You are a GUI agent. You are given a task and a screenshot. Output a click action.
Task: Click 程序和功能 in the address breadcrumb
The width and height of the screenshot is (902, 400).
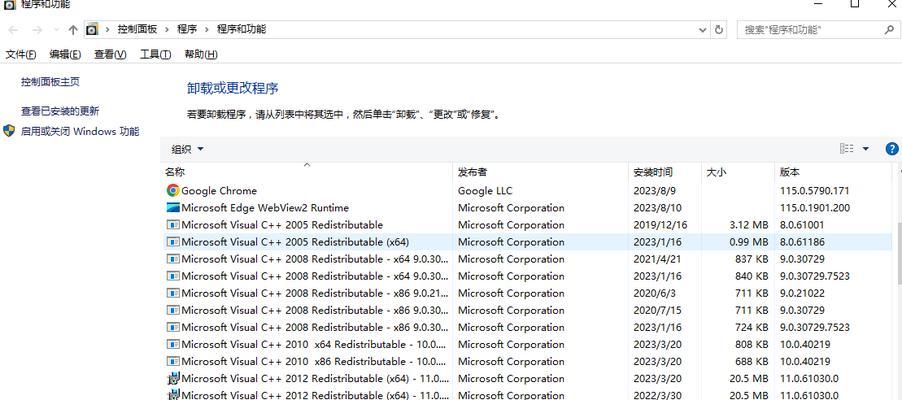[241, 29]
